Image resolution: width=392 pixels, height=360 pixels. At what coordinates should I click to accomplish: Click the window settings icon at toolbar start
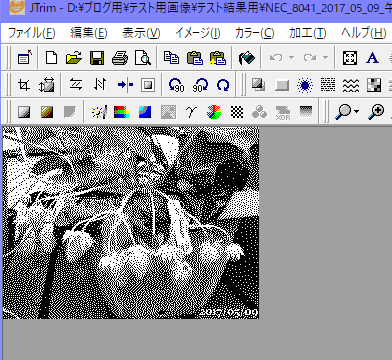[x=24, y=58]
